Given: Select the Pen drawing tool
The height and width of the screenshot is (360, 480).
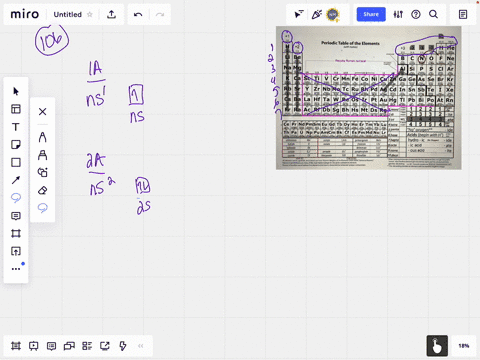Looking at the screenshot, I should [x=42, y=137].
